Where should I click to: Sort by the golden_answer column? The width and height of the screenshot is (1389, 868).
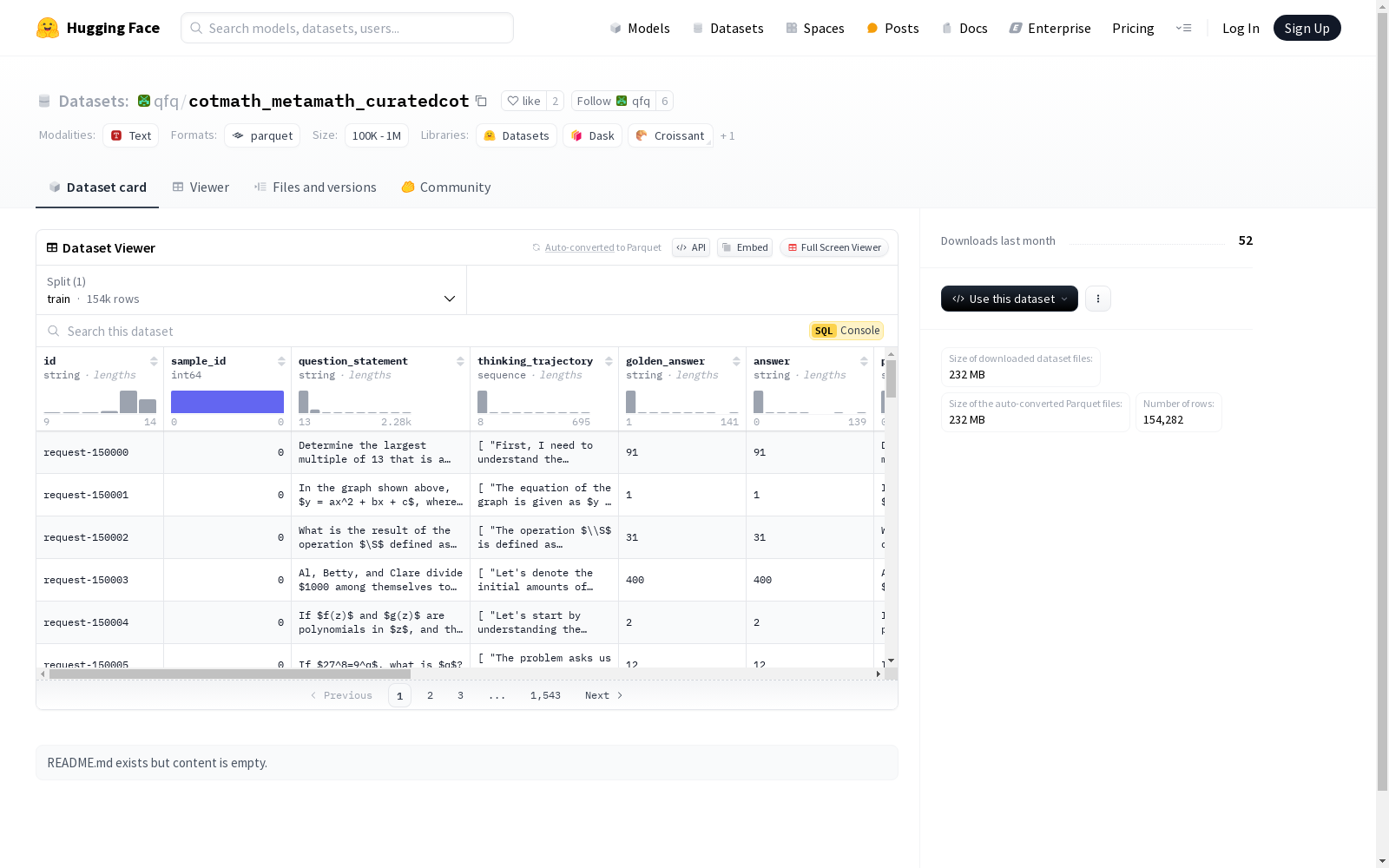(736, 361)
